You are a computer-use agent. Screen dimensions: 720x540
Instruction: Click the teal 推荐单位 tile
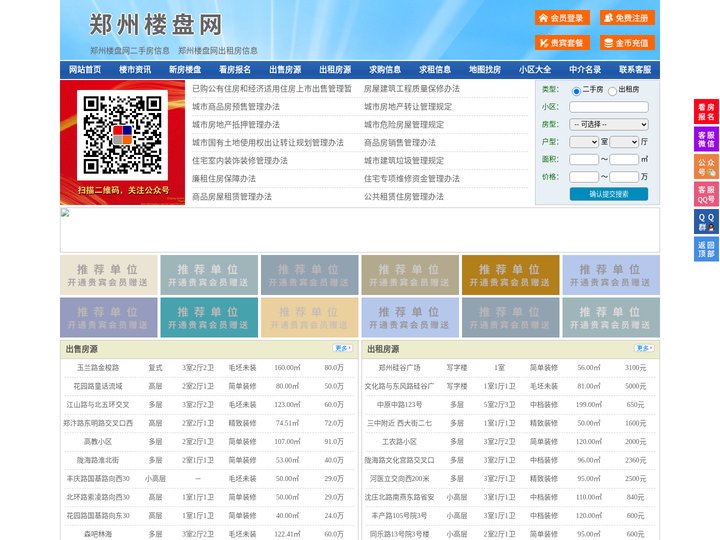tap(209, 318)
